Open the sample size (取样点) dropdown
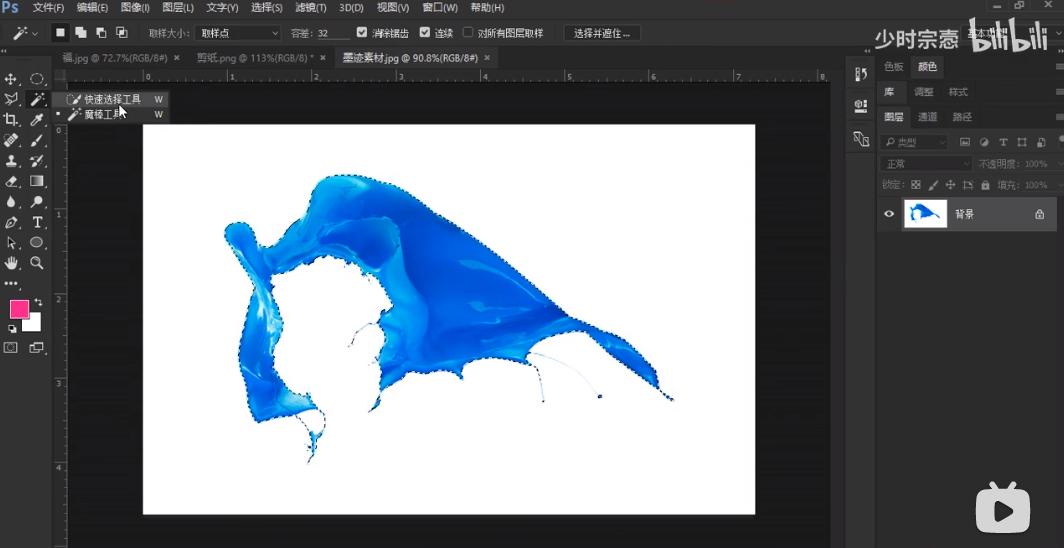This screenshot has height=548, width=1064. 238,33
